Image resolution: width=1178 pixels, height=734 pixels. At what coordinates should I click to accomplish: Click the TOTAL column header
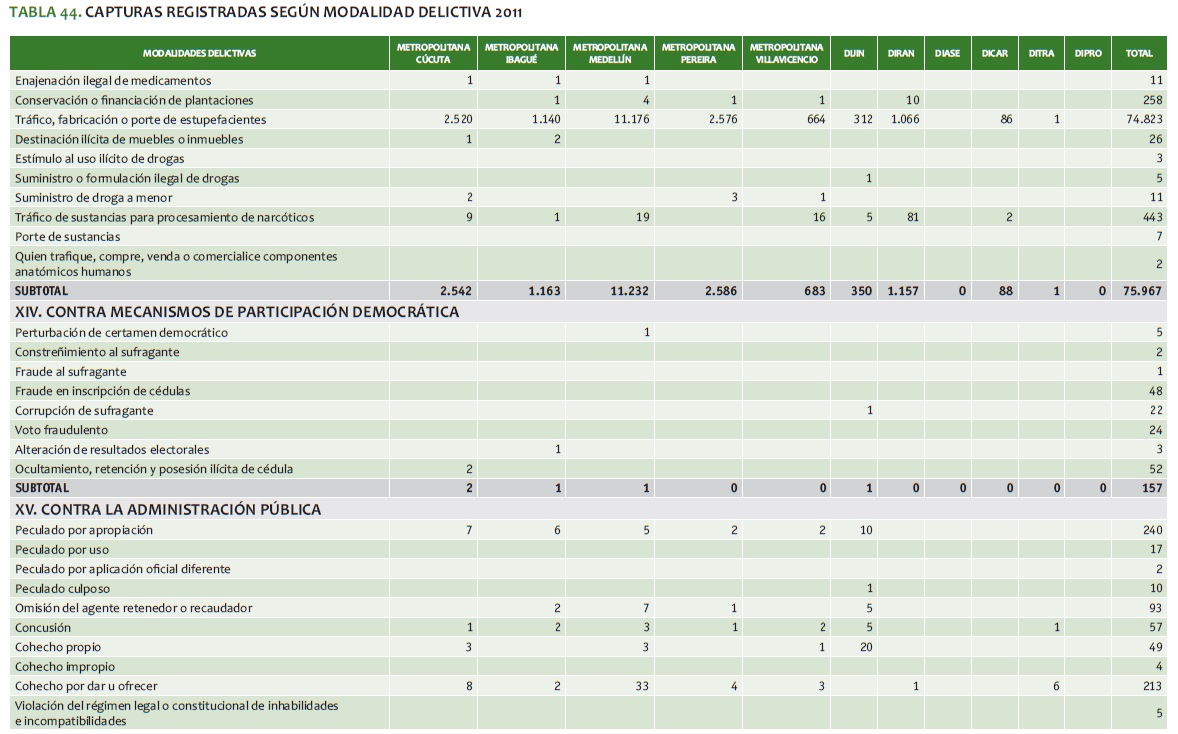pos(1138,53)
